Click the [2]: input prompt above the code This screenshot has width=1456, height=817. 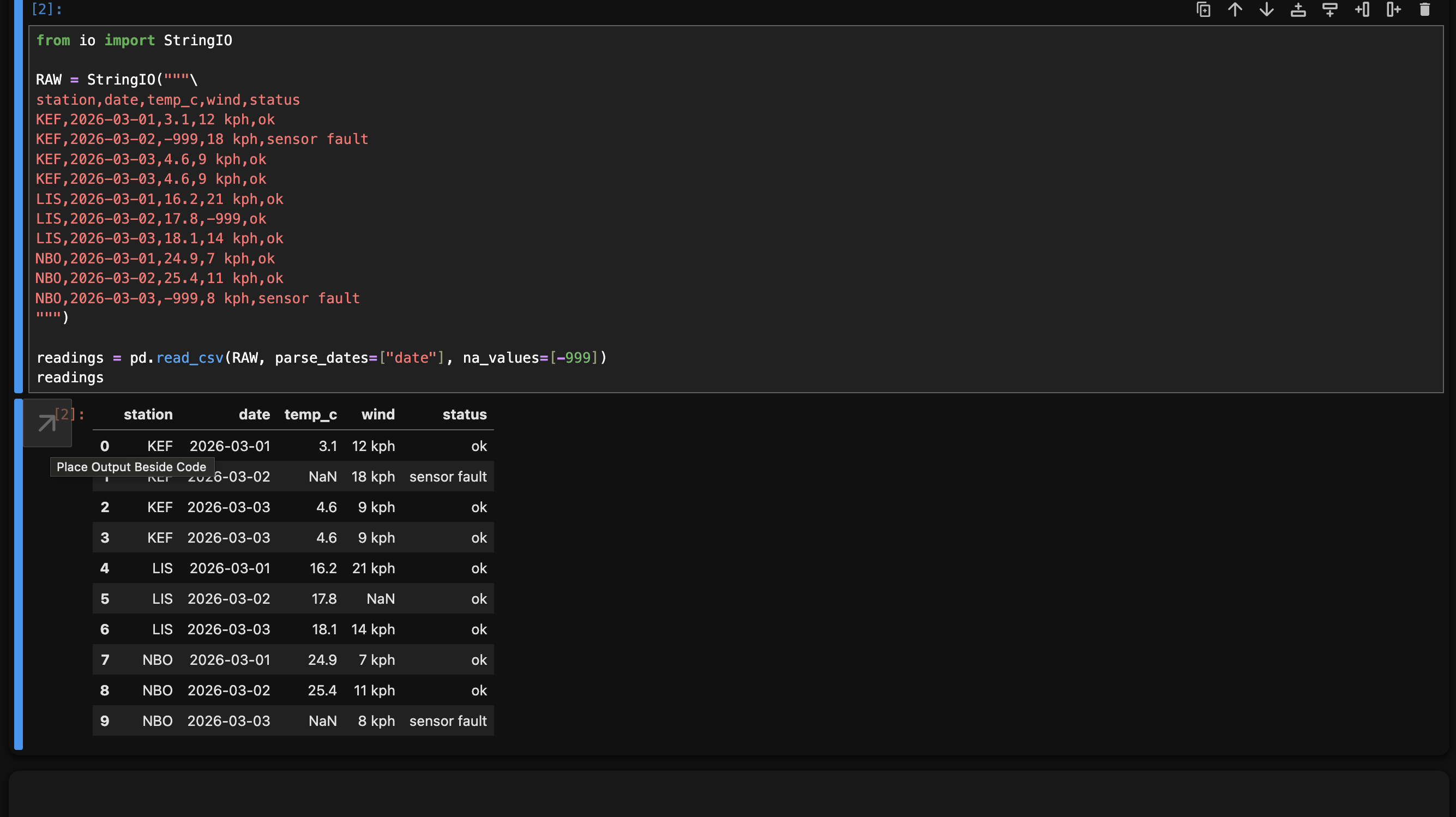(46, 9)
